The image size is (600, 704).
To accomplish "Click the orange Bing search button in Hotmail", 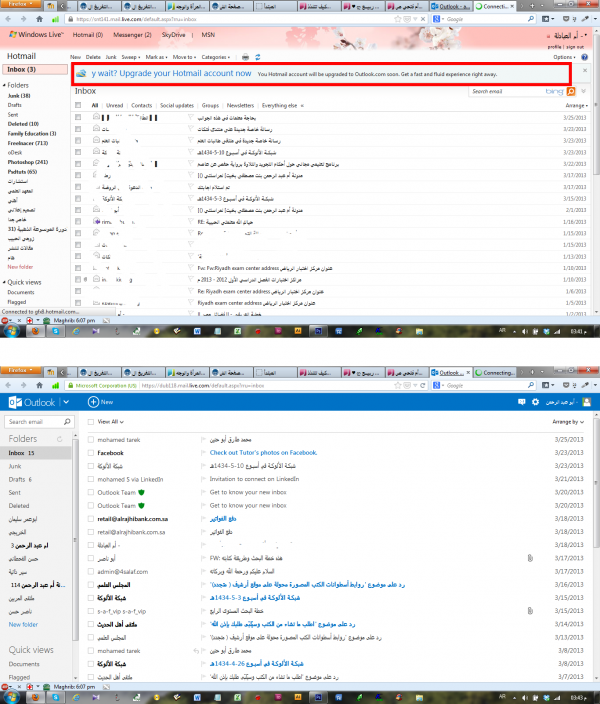I will (x=571, y=91).
